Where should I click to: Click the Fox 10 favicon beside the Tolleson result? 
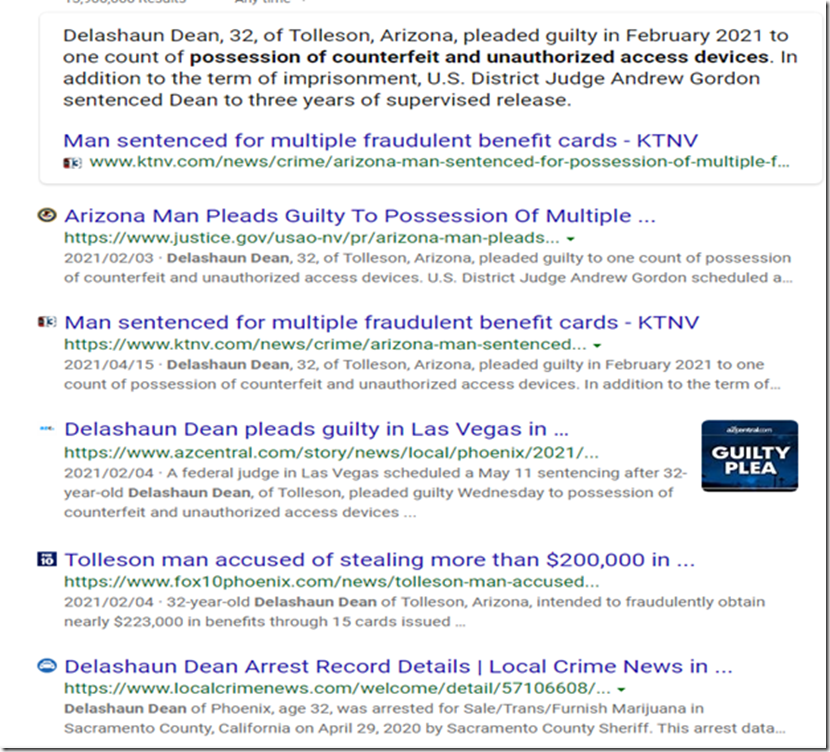pyautogui.click(x=46, y=560)
